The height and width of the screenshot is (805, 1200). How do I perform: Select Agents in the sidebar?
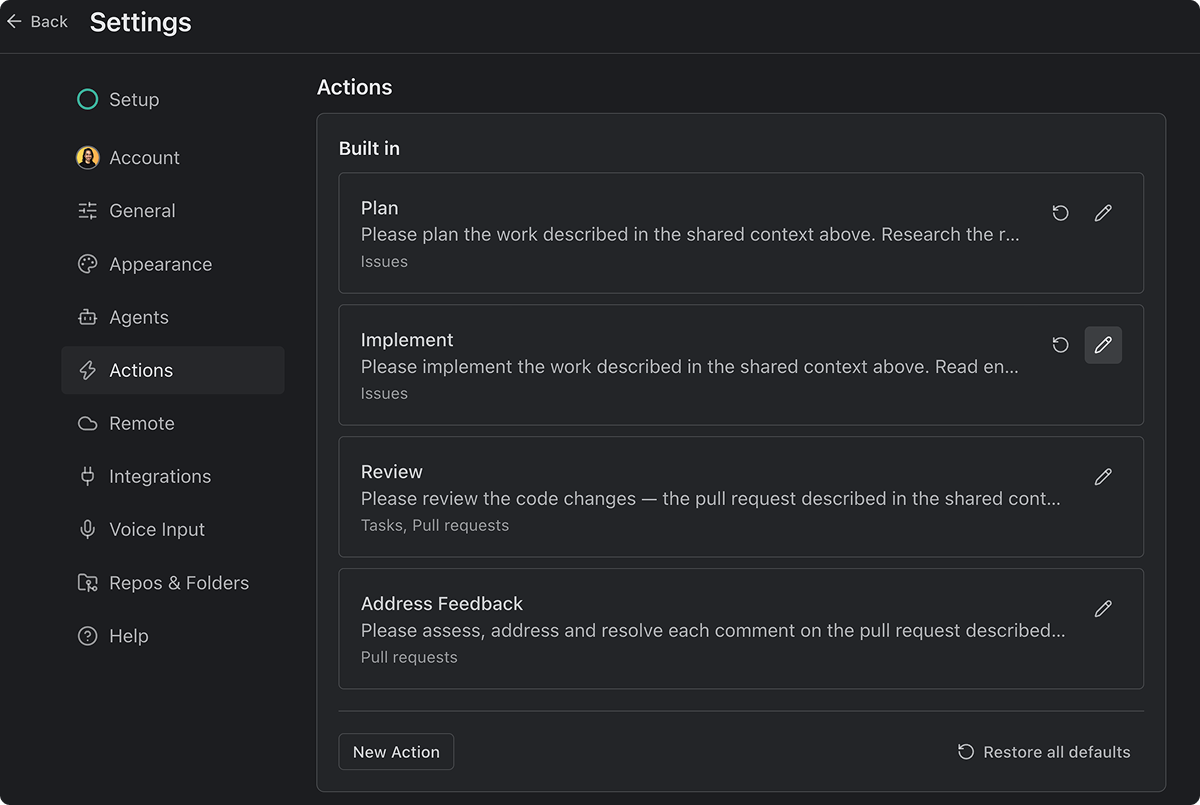tap(173, 317)
